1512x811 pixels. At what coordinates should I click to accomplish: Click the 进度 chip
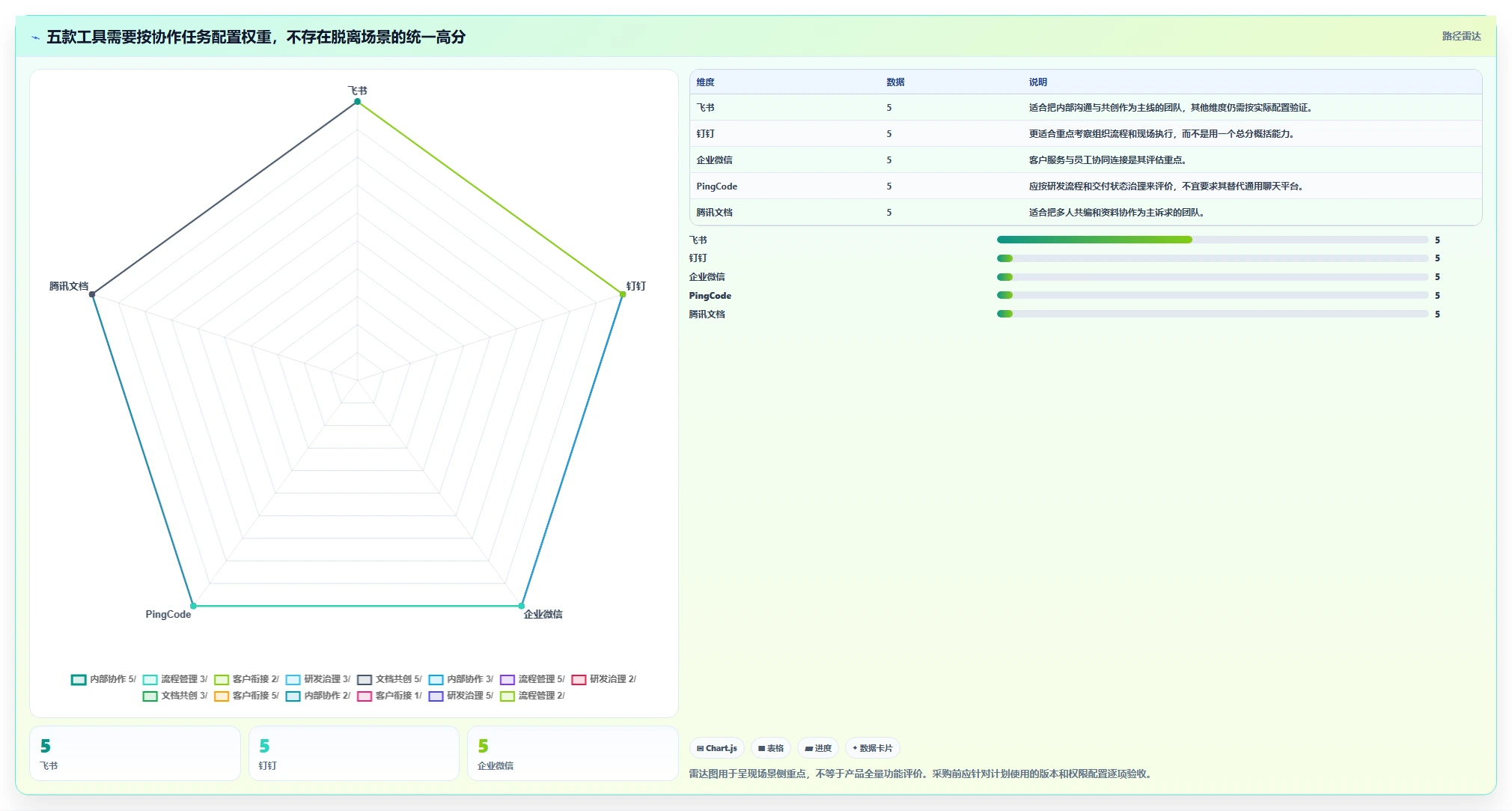tap(818, 748)
